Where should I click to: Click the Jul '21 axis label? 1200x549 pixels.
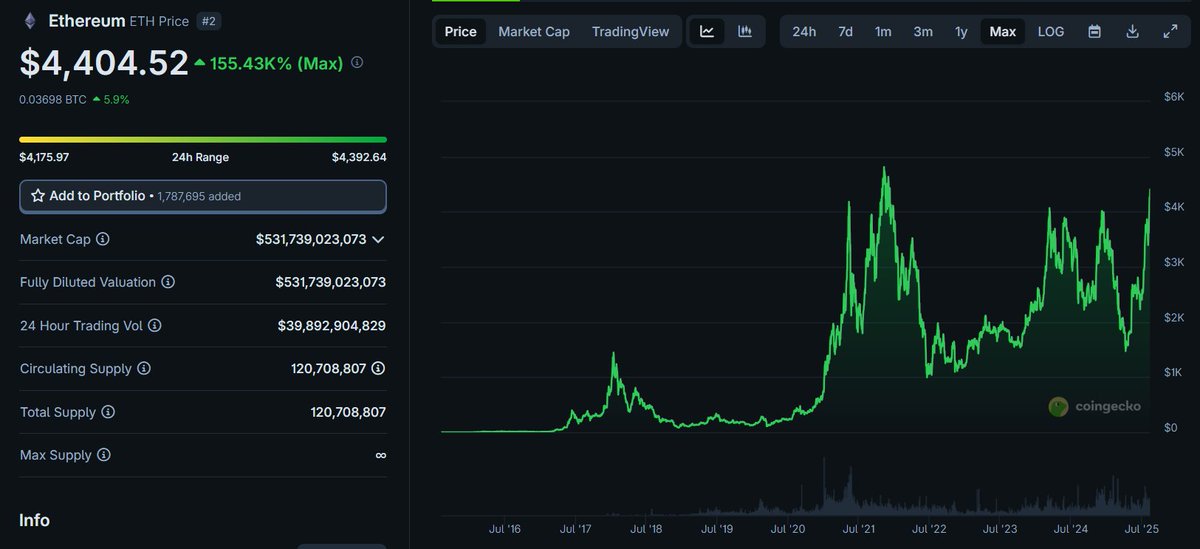point(861,528)
